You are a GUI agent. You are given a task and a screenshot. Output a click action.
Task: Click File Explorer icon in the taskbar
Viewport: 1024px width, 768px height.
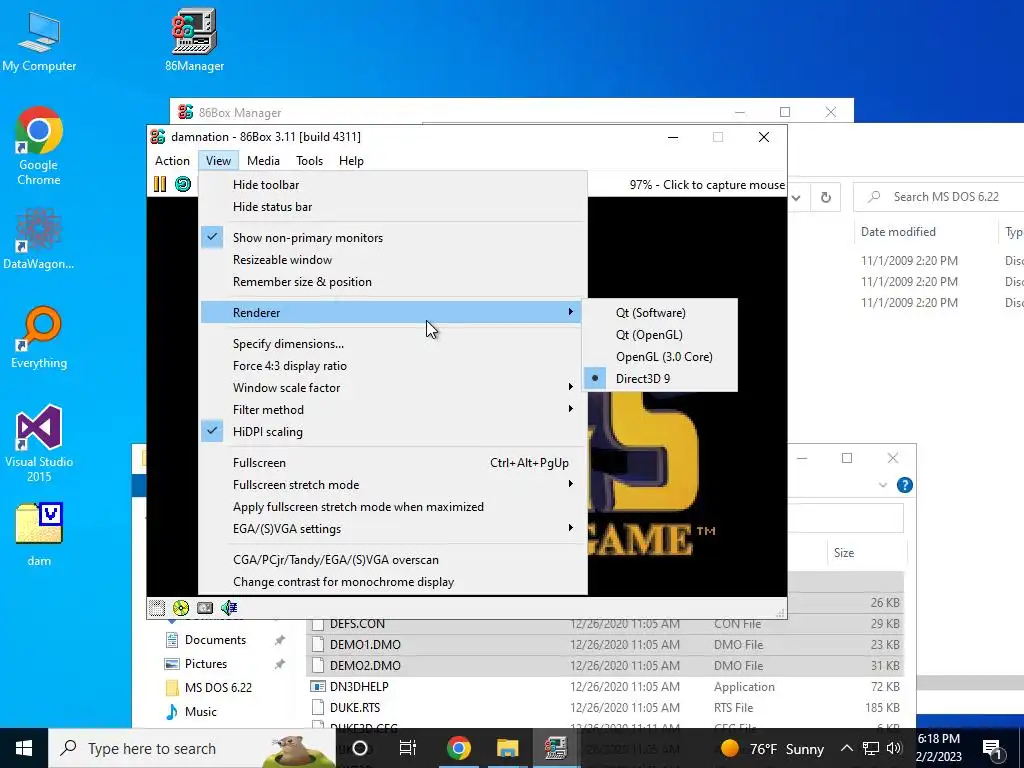pyautogui.click(x=507, y=748)
